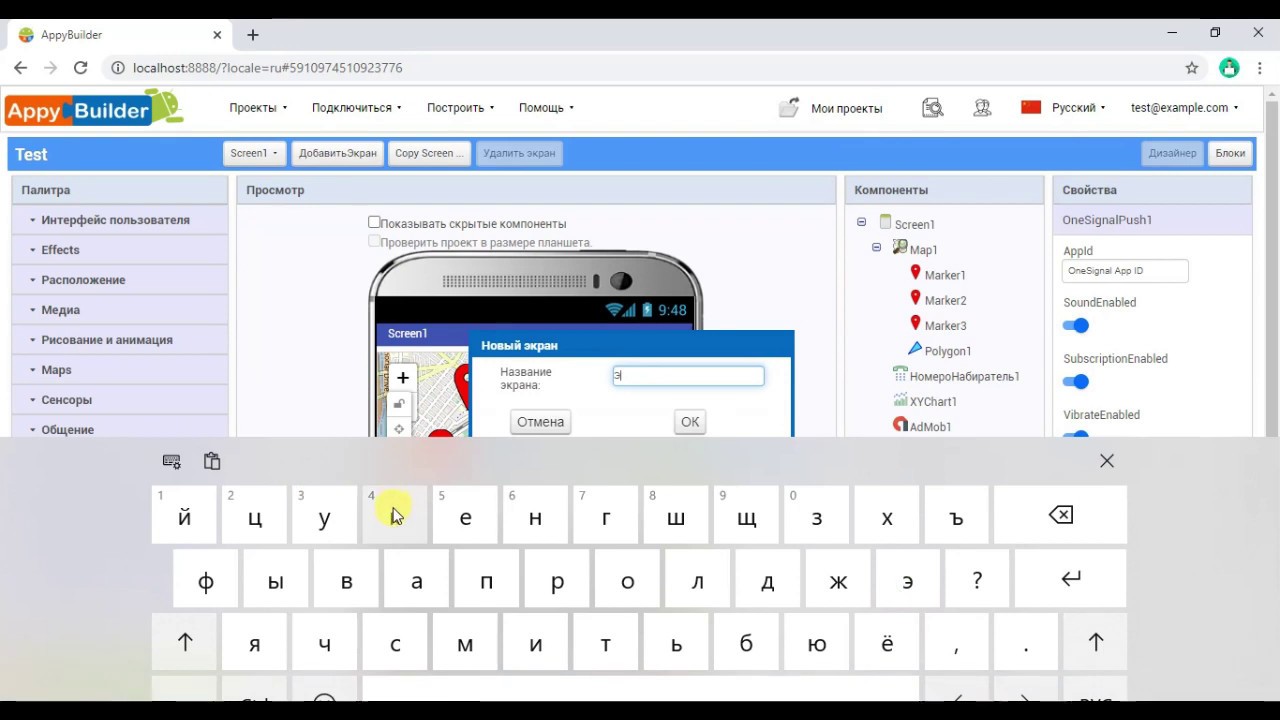The height and width of the screenshot is (720, 1280).
Task: Click the AppyBuilder logo
Action: pyautogui.click(x=94, y=108)
